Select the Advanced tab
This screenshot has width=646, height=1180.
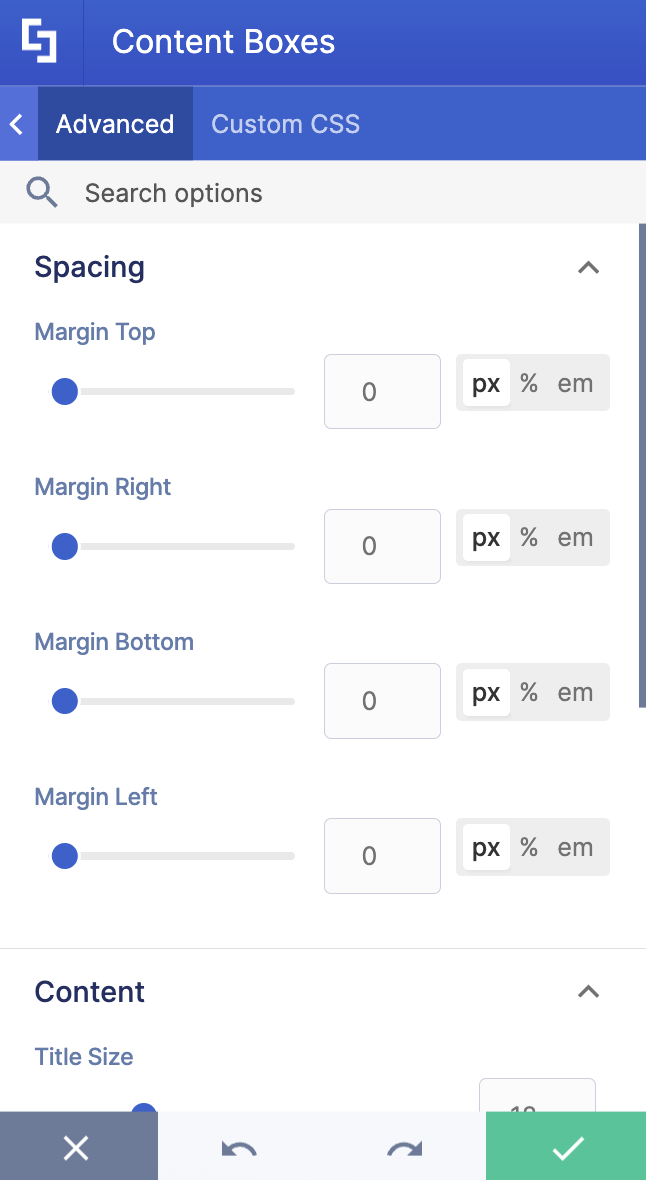(x=115, y=124)
